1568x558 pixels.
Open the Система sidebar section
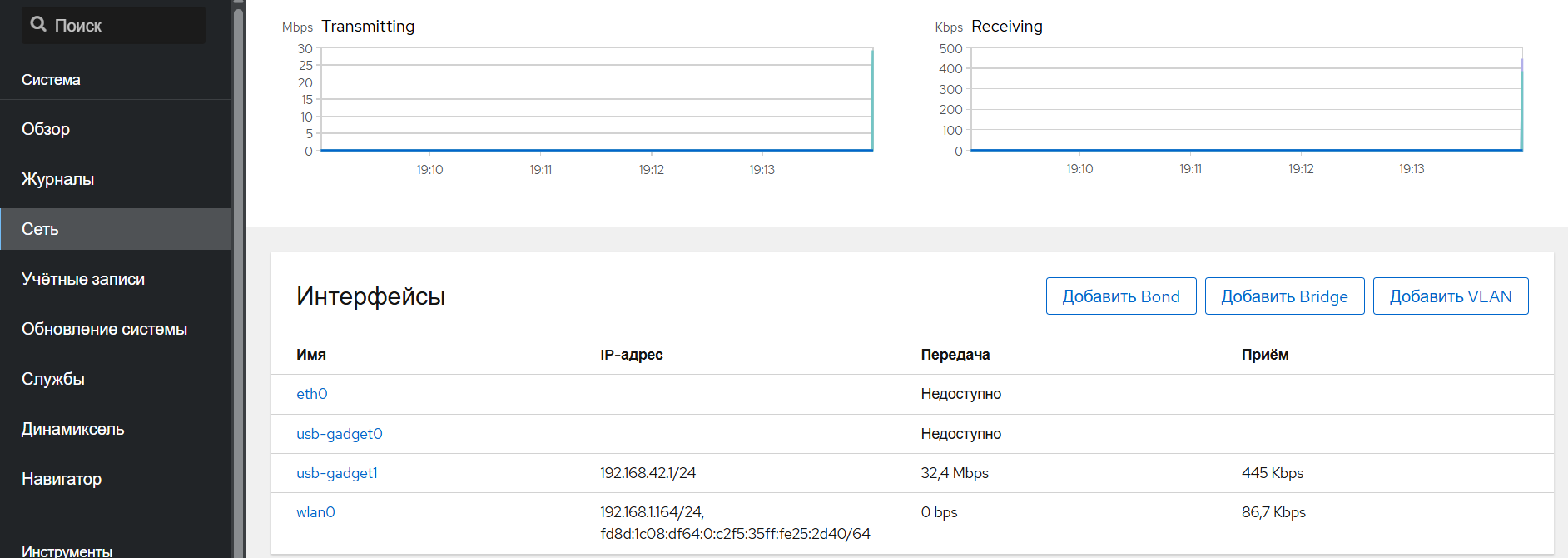click(x=51, y=80)
